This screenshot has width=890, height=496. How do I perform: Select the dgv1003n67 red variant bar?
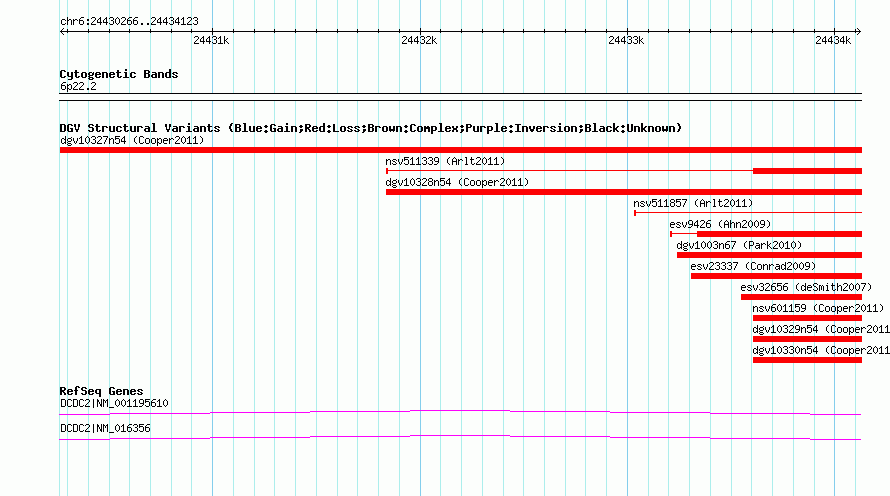point(769,255)
